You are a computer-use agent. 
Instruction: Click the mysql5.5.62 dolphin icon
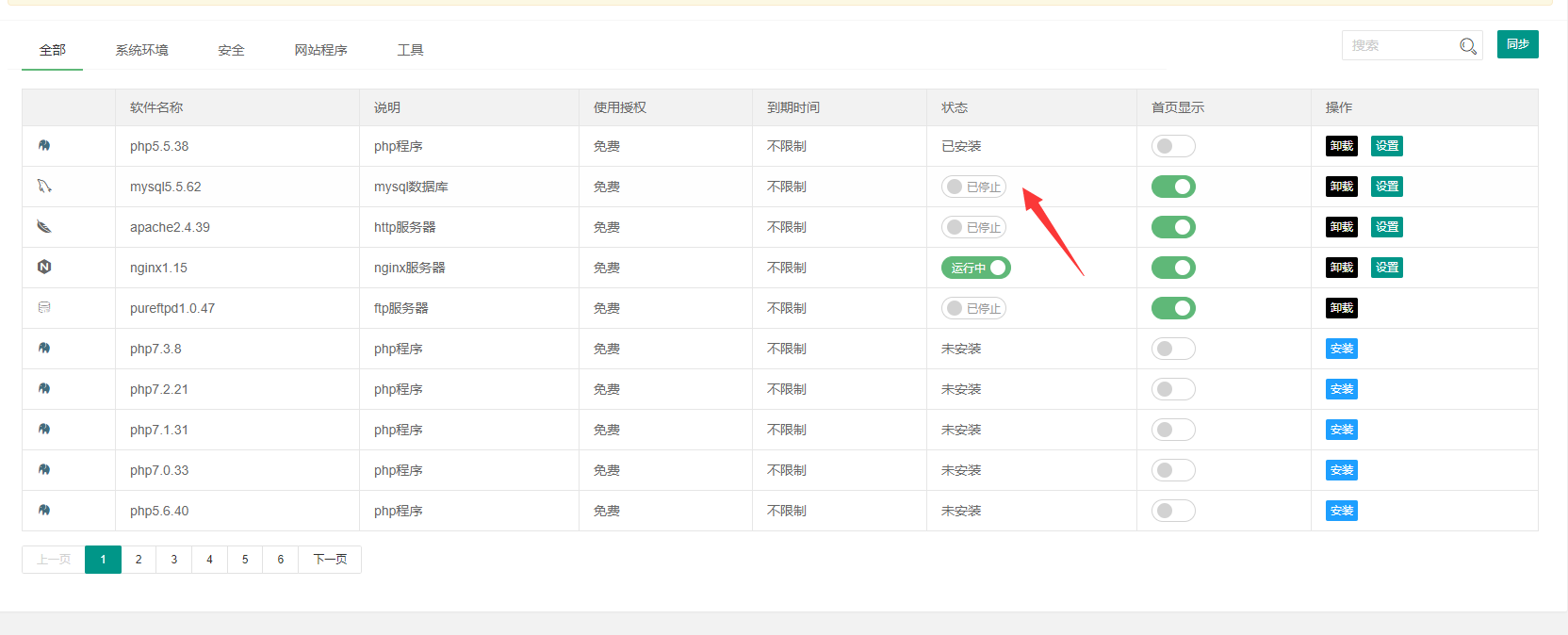pos(44,186)
